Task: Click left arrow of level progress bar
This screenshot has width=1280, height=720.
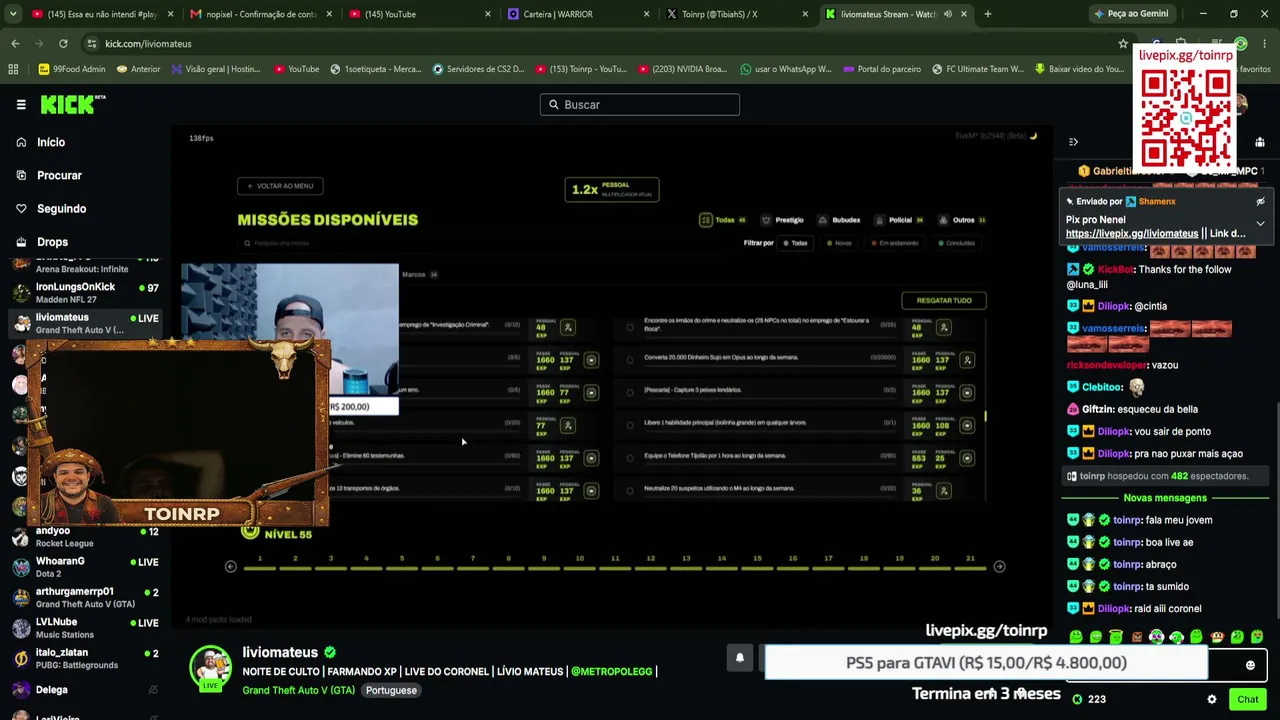Action: (x=231, y=567)
